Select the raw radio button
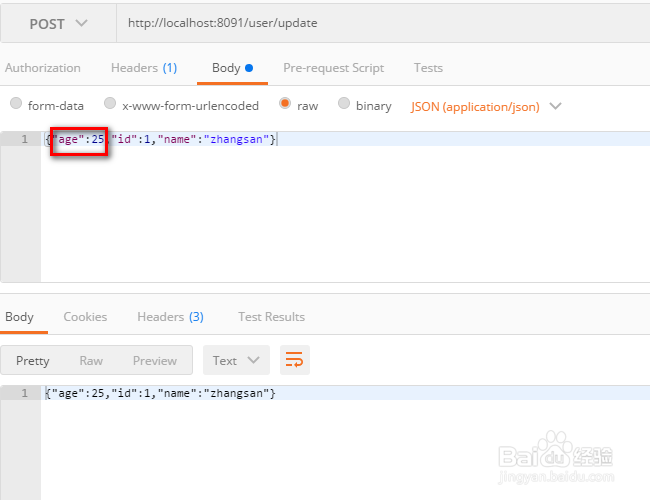This screenshot has width=650, height=500. point(285,103)
